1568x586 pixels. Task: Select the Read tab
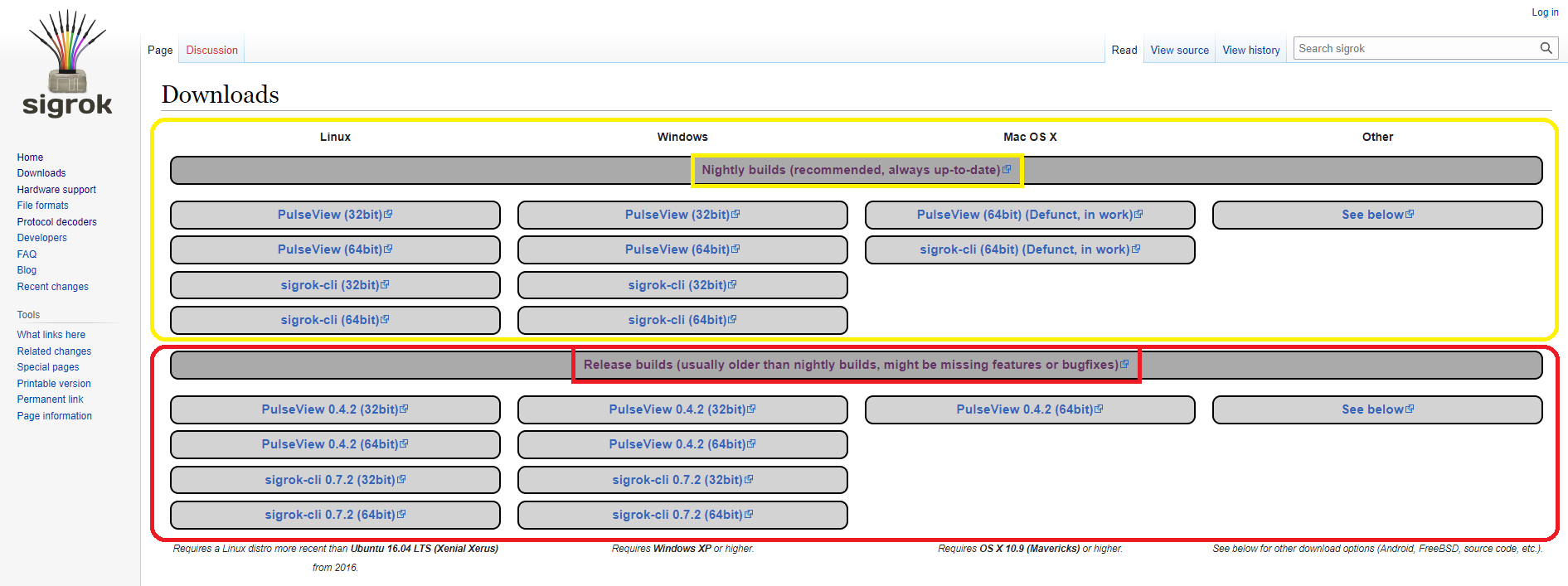coord(1124,50)
